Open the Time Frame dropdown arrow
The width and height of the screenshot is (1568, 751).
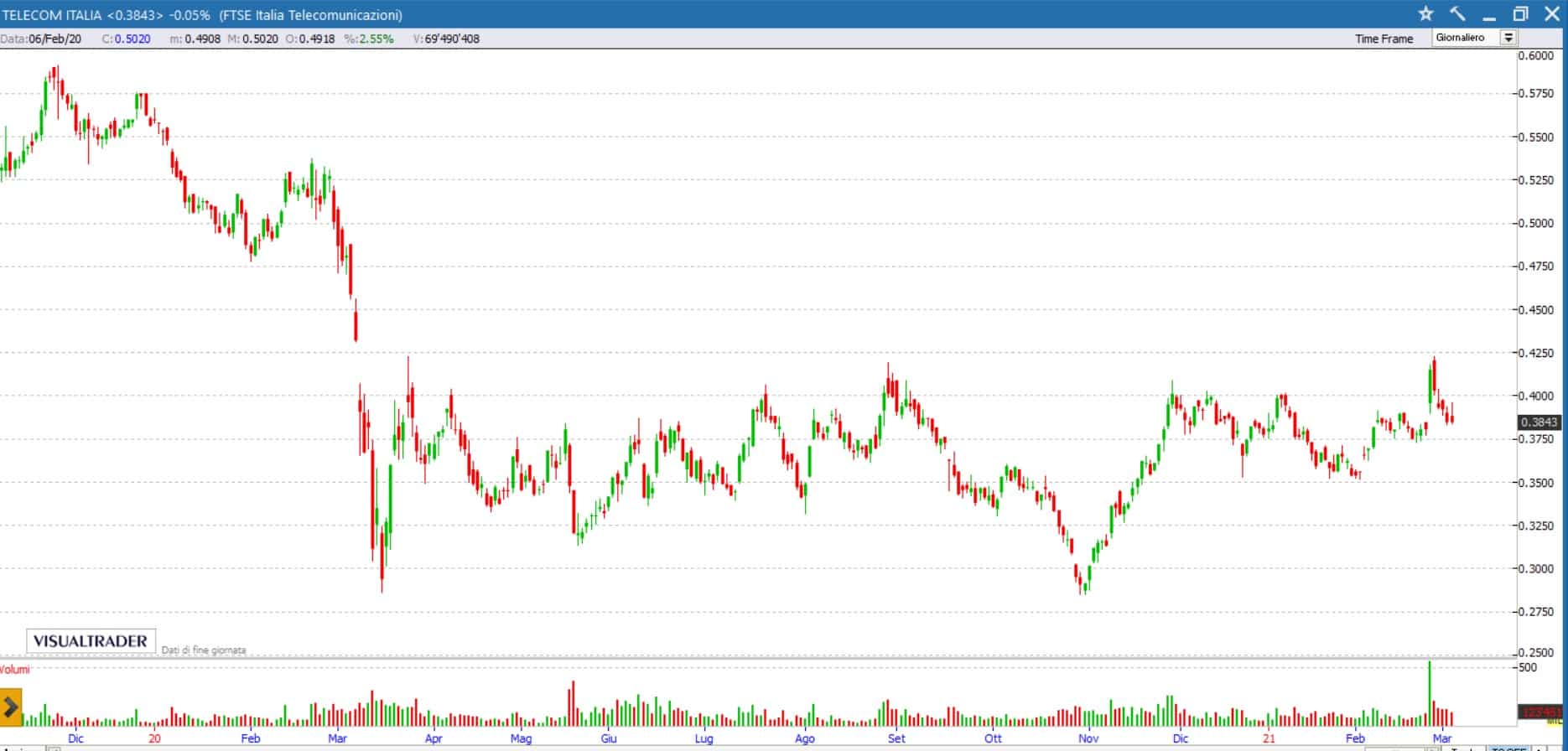[1508, 38]
